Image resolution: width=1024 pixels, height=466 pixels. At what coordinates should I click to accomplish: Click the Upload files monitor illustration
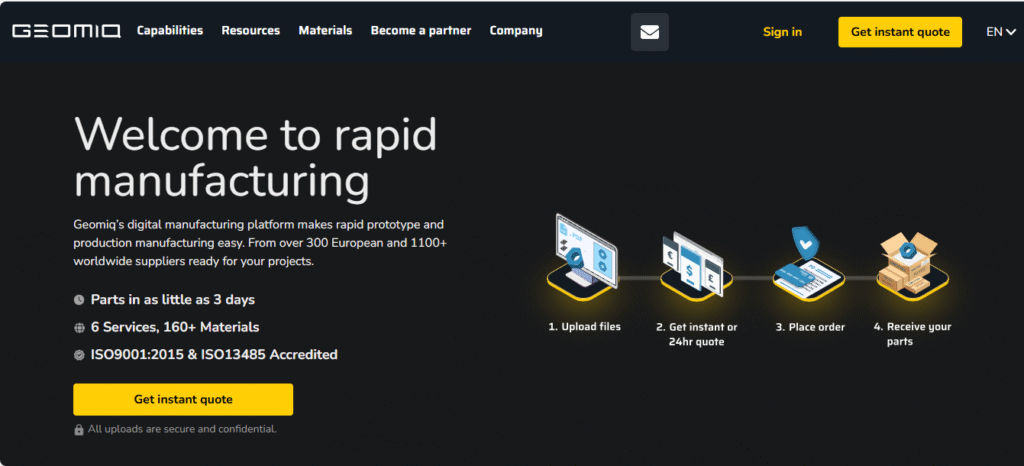coord(583,256)
